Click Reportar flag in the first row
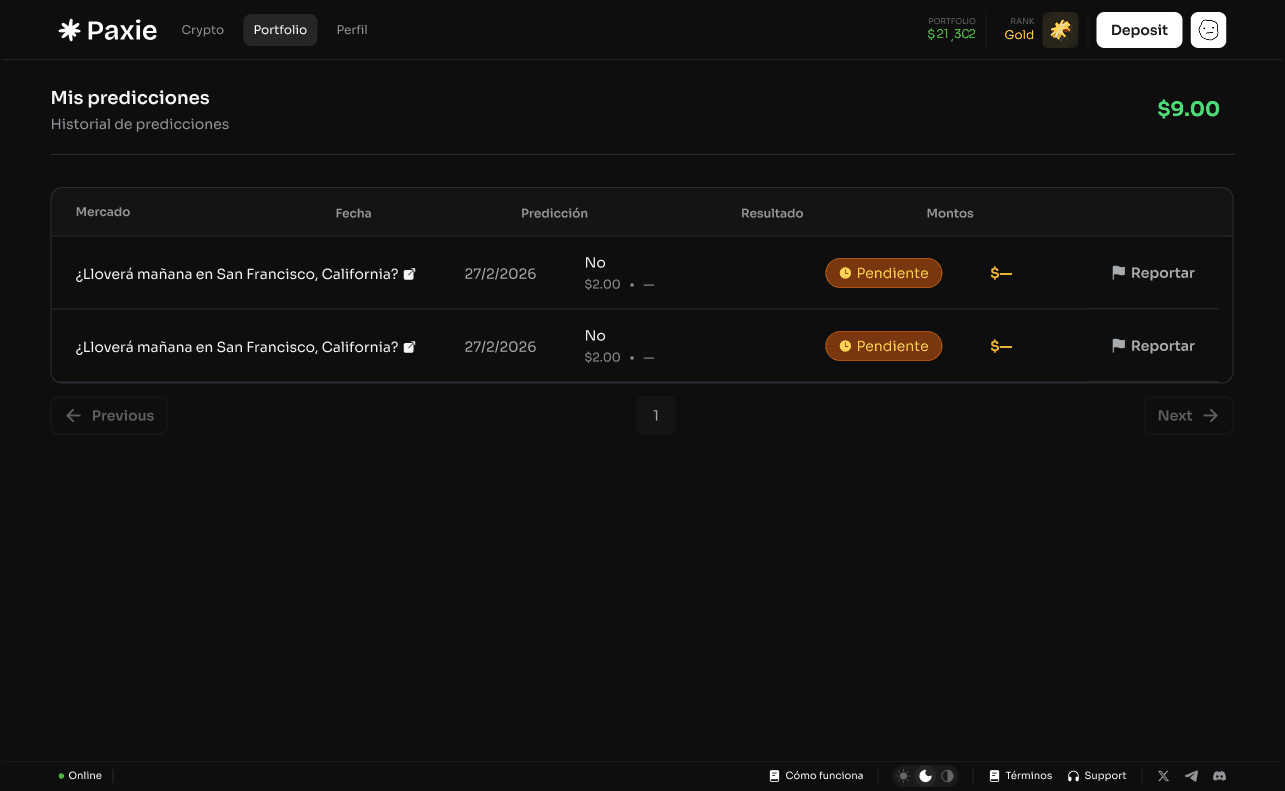This screenshot has width=1285, height=791. (1153, 273)
